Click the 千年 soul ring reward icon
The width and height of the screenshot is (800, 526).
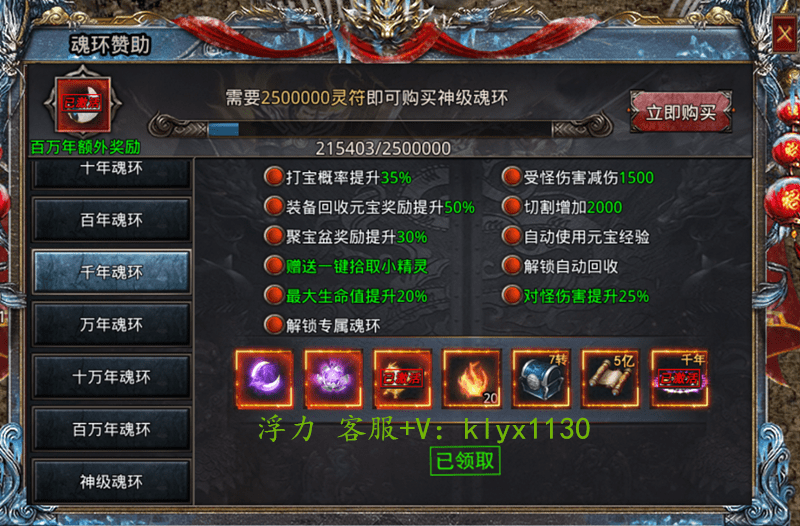pos(680,379)
